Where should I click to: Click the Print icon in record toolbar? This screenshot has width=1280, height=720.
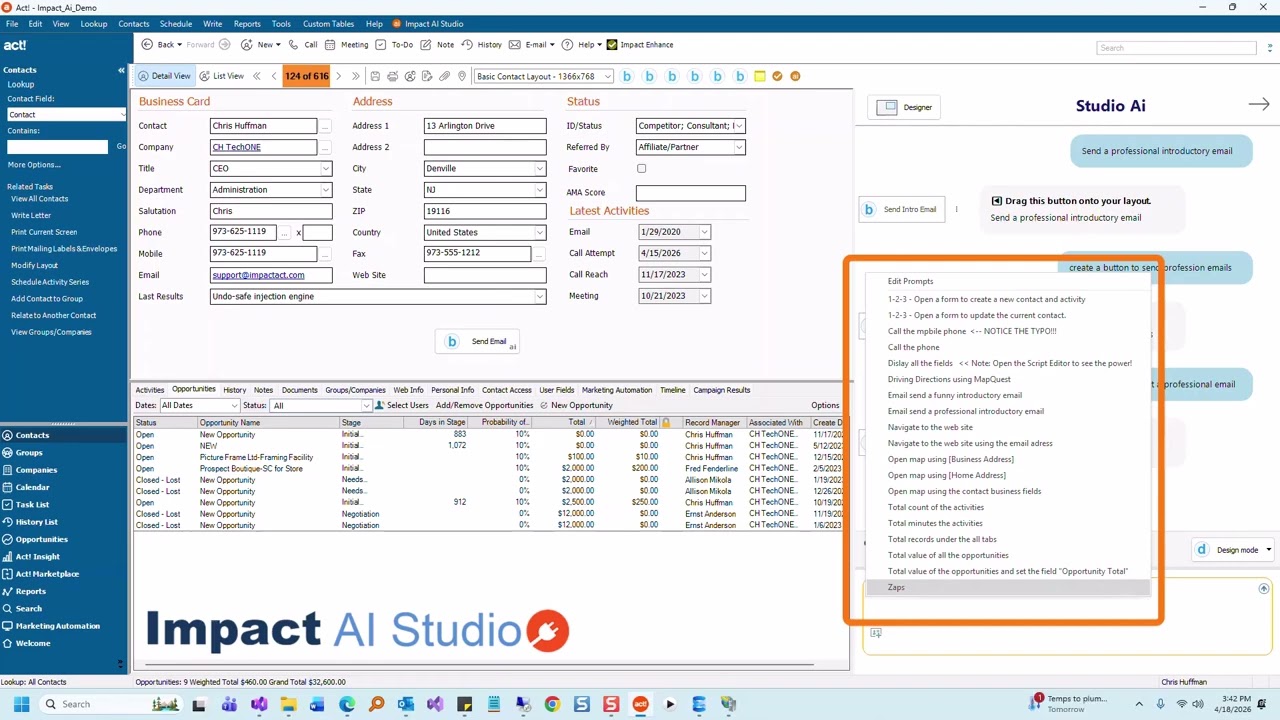(x=392, y=76)
